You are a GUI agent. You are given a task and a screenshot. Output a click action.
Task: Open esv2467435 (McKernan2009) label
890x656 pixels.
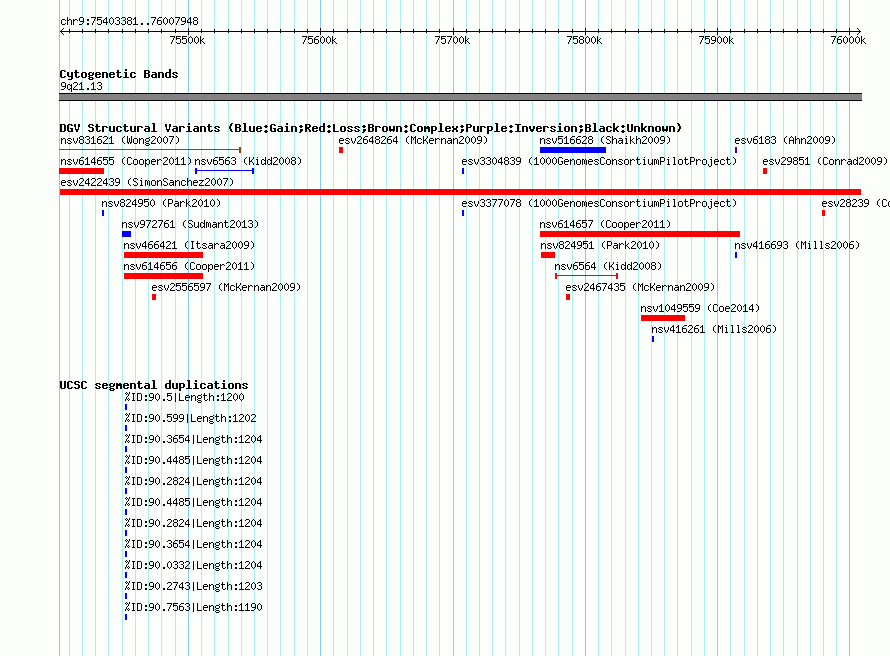click(640, 287)
